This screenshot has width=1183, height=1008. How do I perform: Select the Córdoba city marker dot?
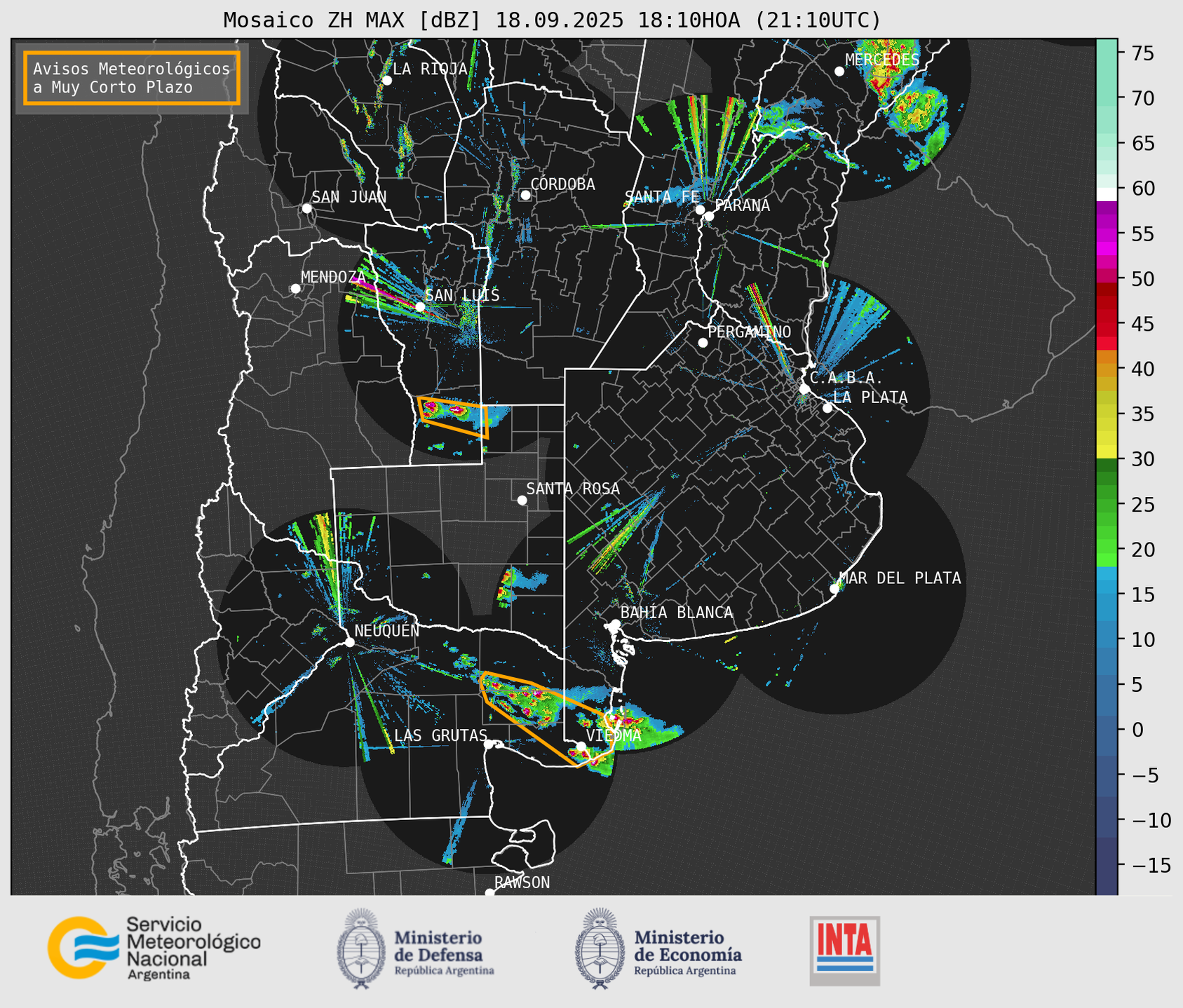(x=525, y=195)
